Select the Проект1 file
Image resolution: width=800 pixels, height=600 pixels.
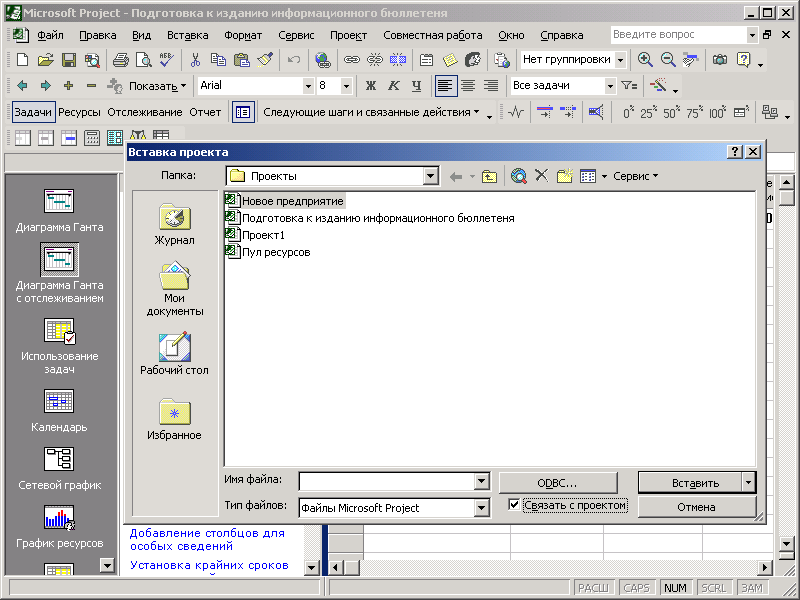tap(255, 235)
